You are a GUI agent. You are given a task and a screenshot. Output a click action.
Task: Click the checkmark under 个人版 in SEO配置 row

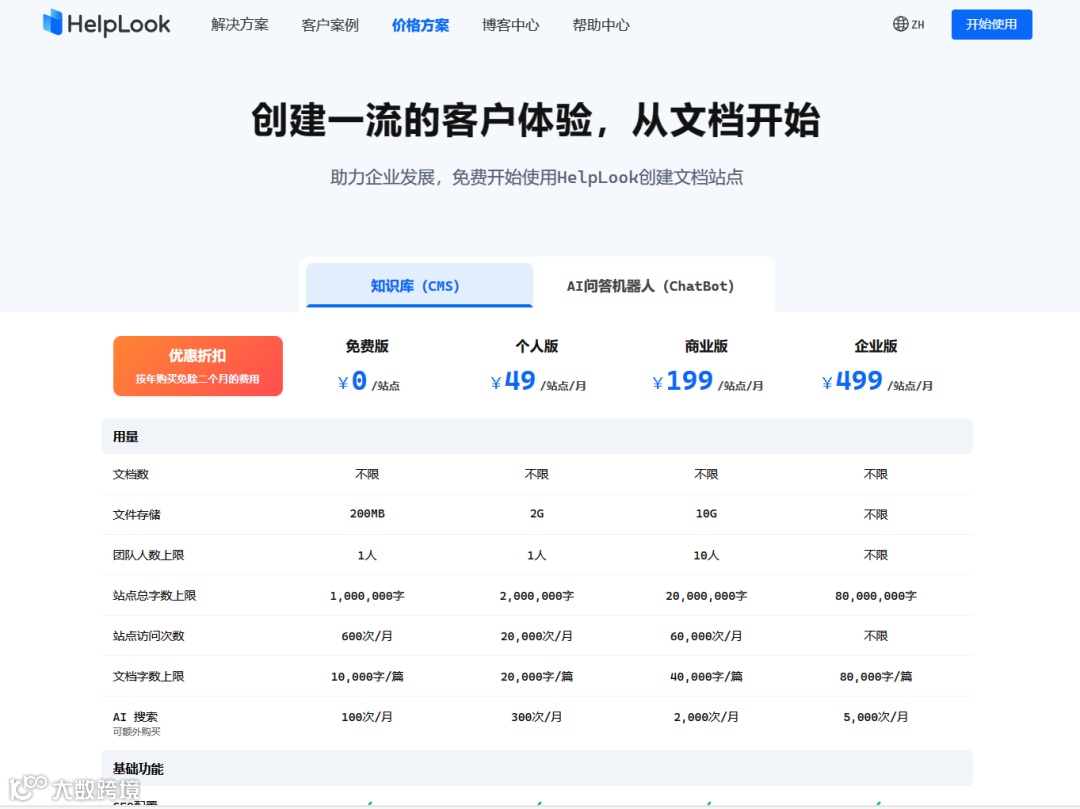[x=537, y=804]
